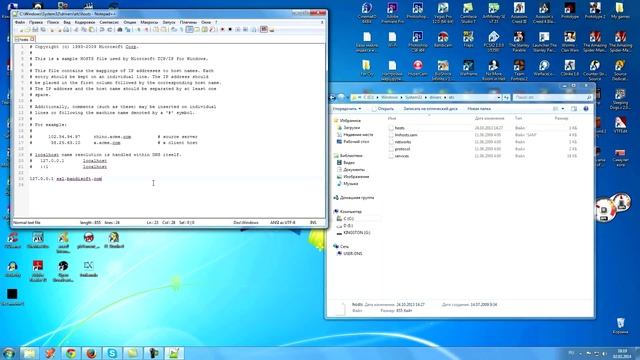
Task: Open Загрузки in Explorer navigation pane
Action: (351, 128)
